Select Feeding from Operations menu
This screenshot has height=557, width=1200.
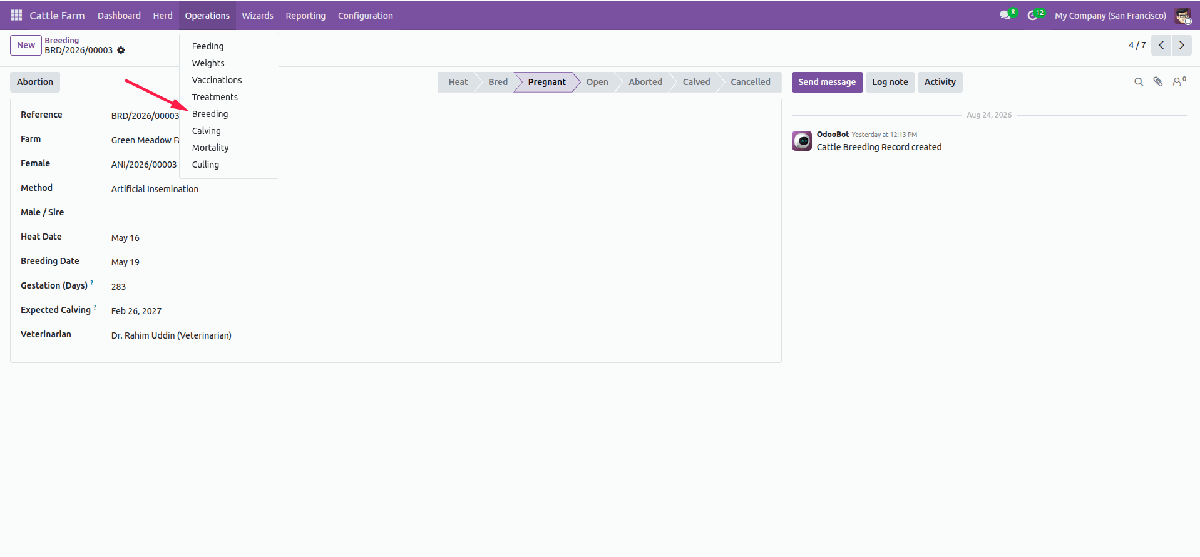[228, 46]
